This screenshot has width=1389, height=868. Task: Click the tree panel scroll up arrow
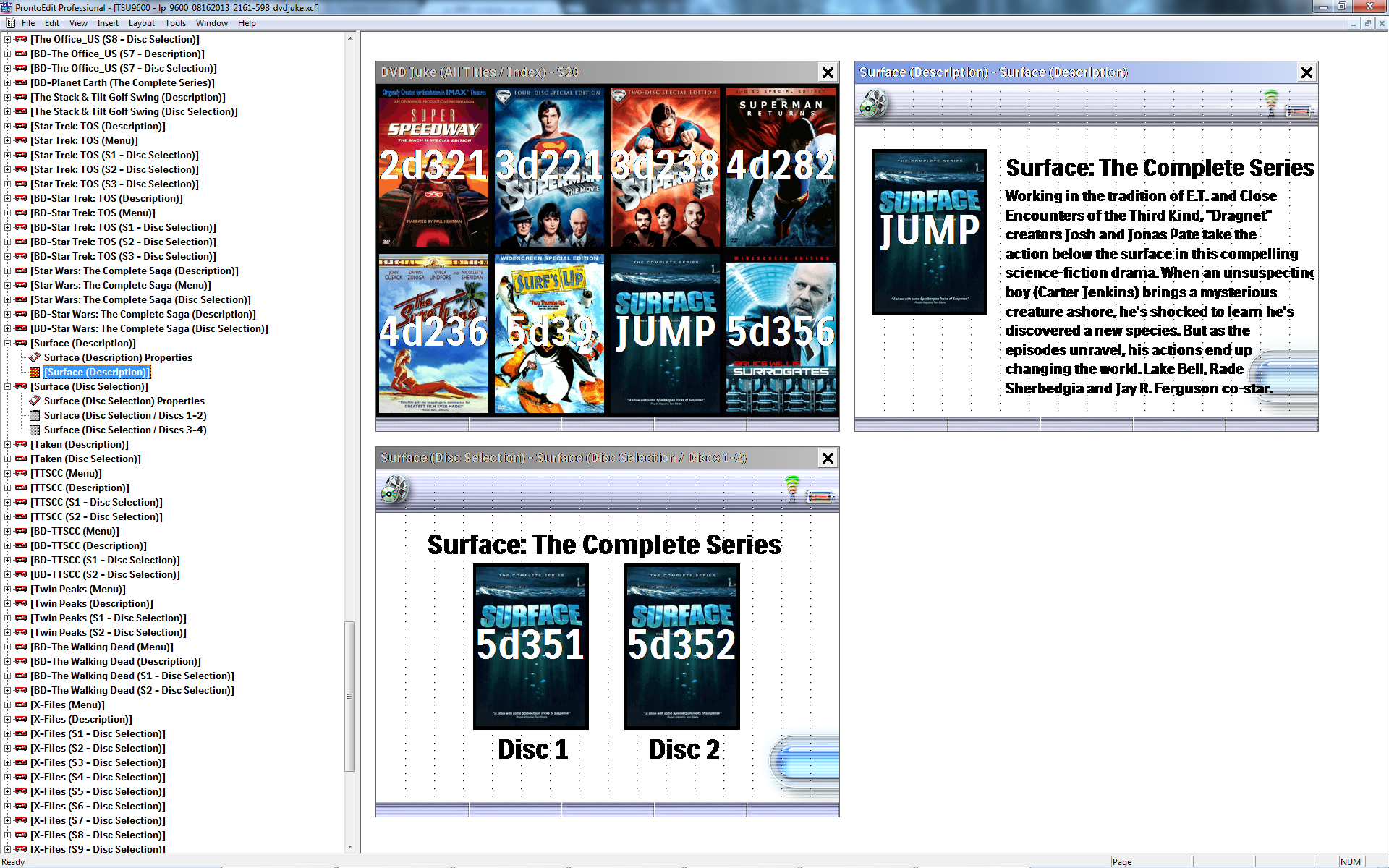[350, 38]
